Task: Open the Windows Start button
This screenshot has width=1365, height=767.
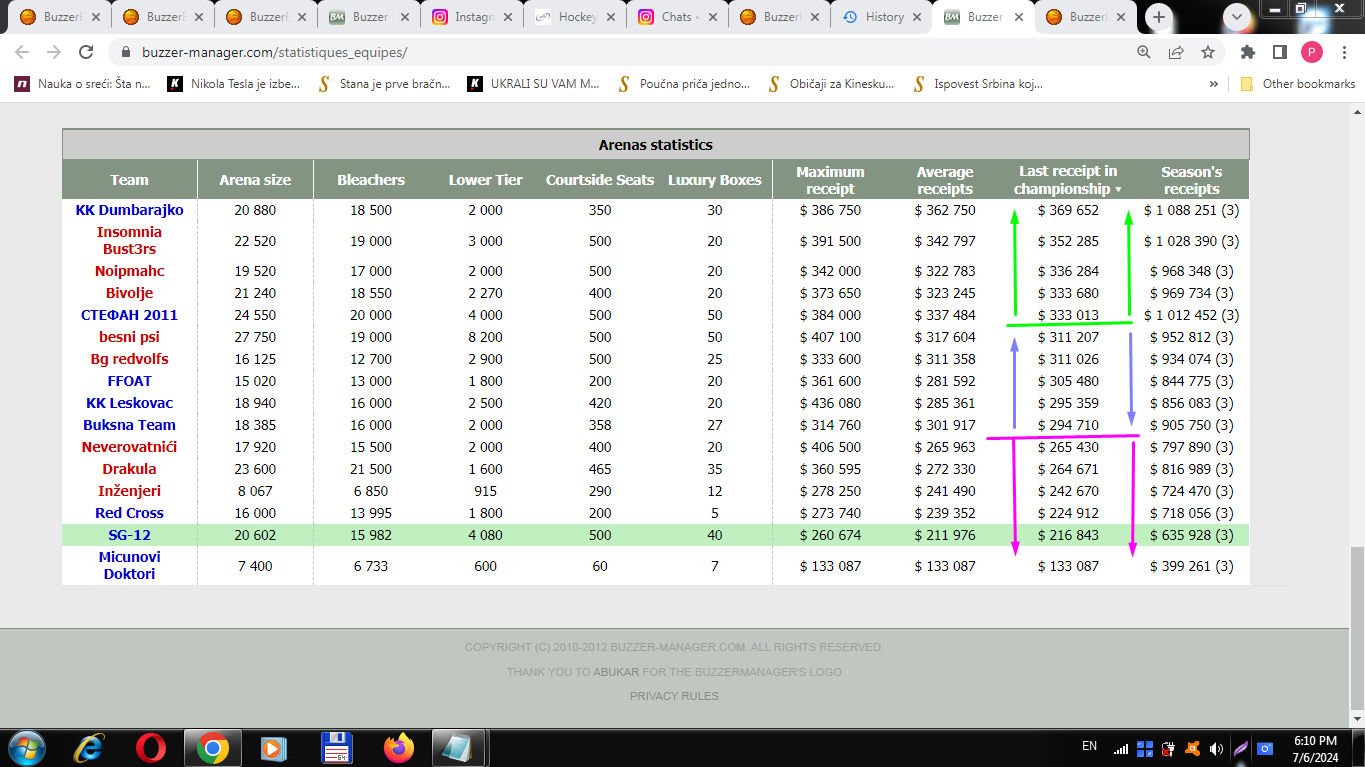Action: 25,748
